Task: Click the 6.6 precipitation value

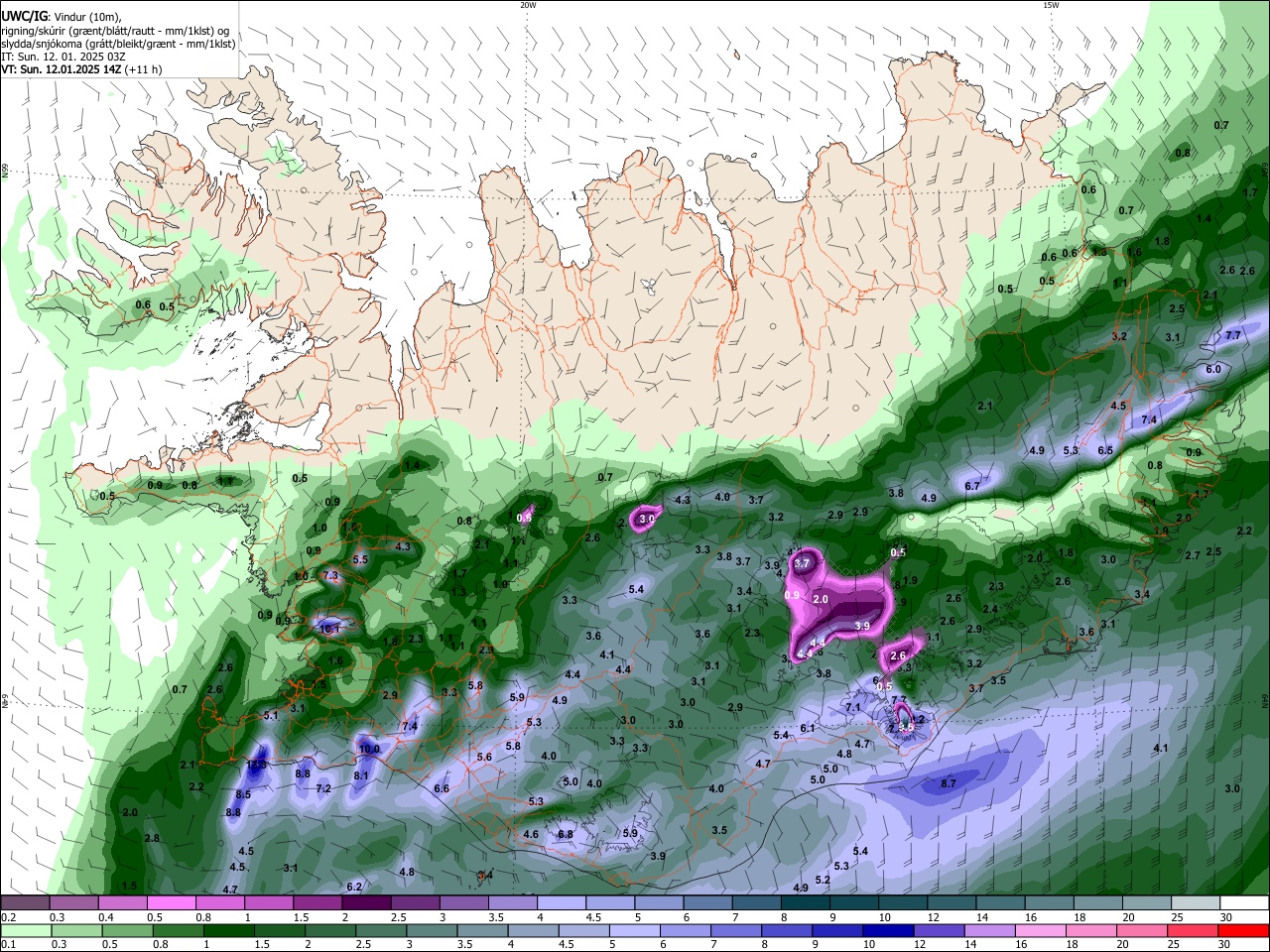Action: 442,788
